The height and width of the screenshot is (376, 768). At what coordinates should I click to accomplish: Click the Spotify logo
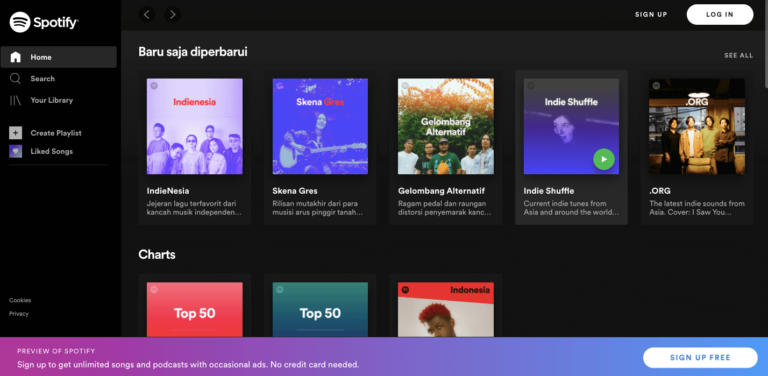[x=44, y=22]
